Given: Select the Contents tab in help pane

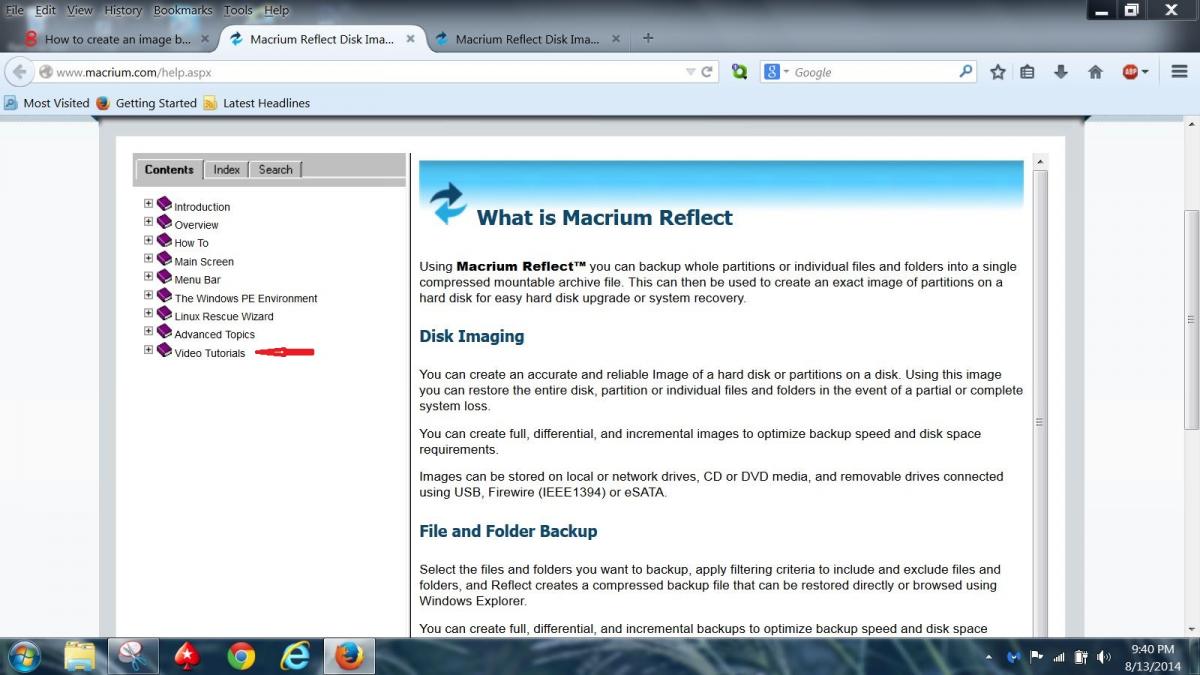Looking at the screenshot, I should 169,170.
